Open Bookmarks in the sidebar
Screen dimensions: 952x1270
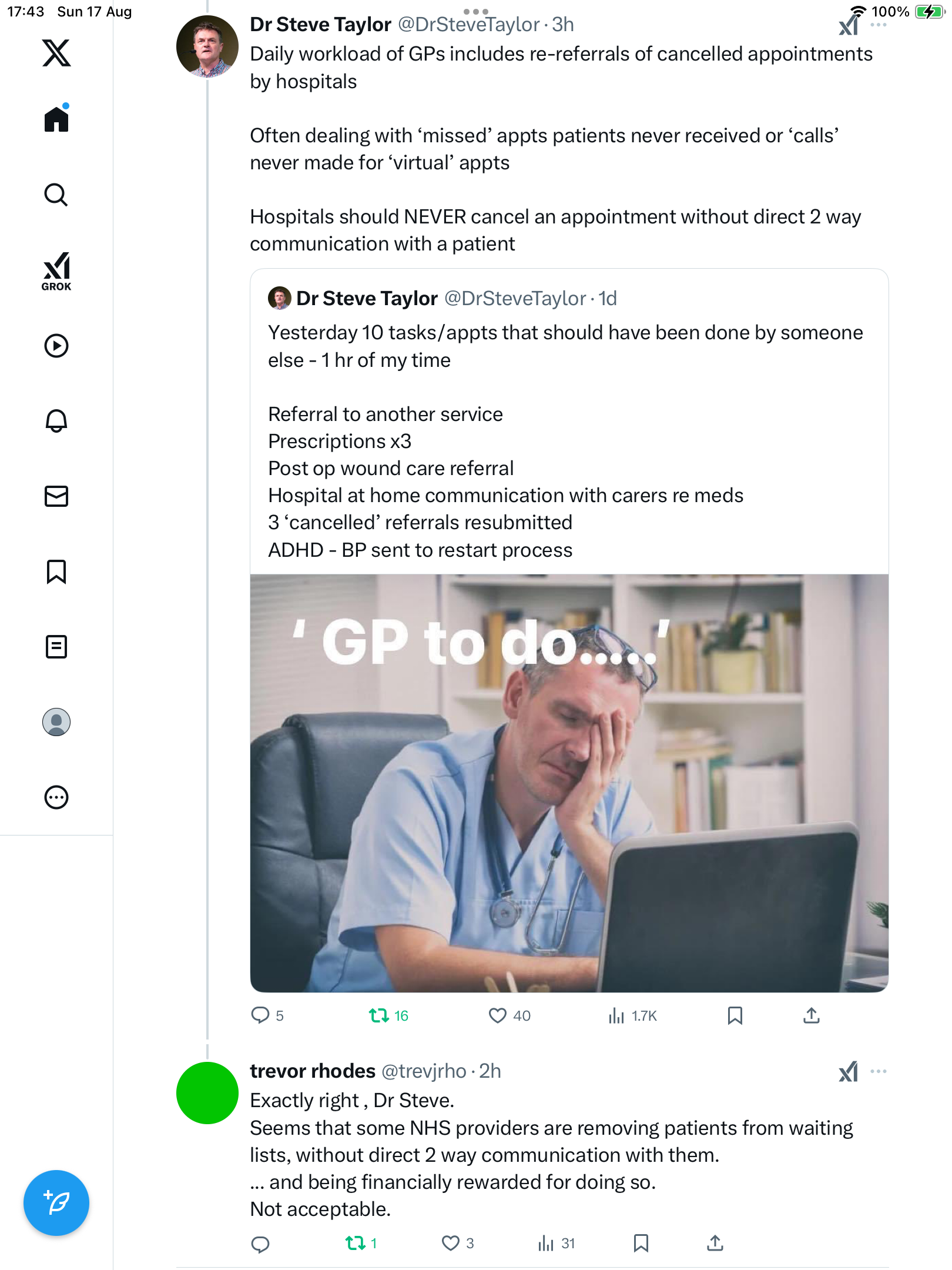pyautogui.click(x=56, y=571)
